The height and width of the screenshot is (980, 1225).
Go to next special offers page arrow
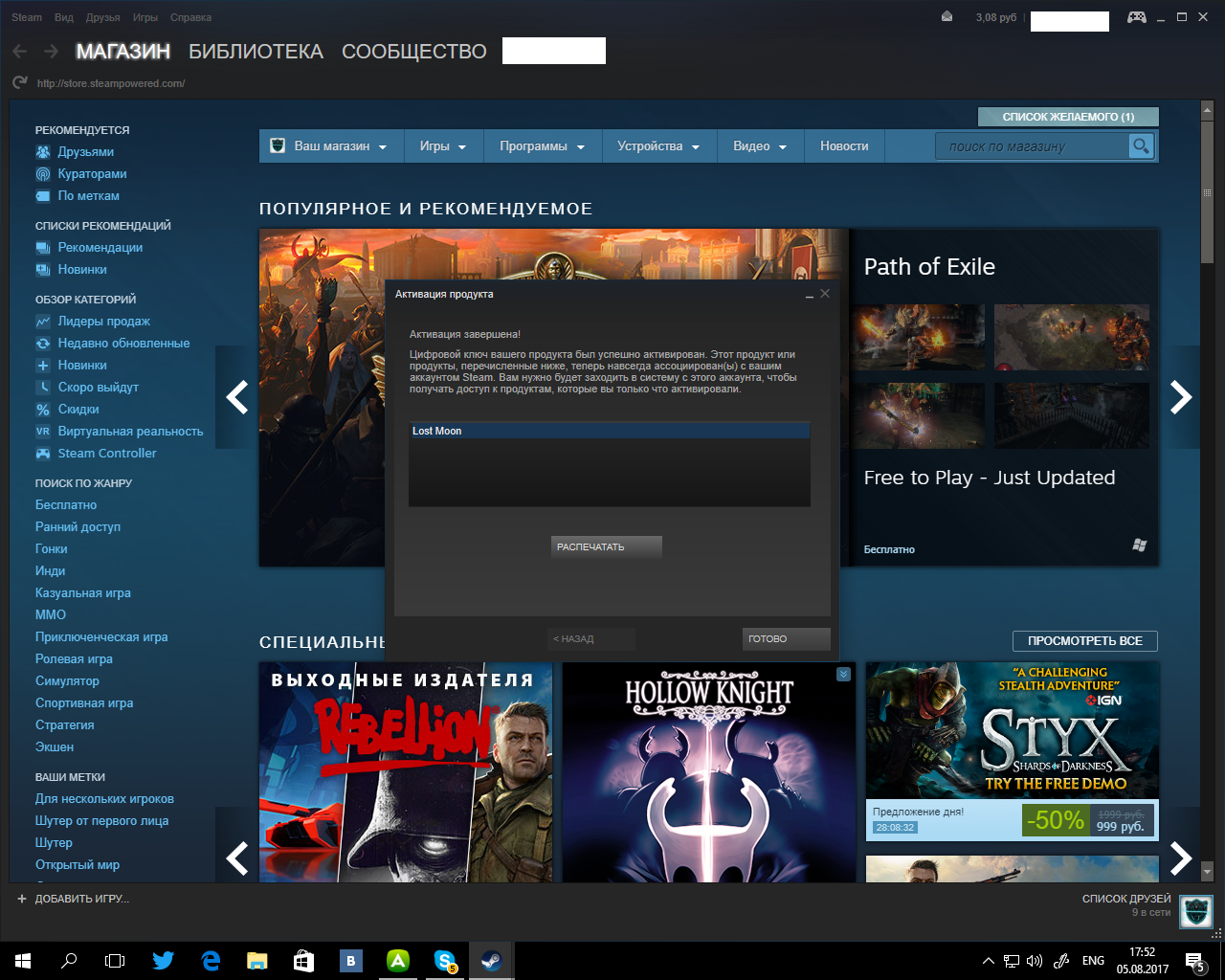point(1181,857)
